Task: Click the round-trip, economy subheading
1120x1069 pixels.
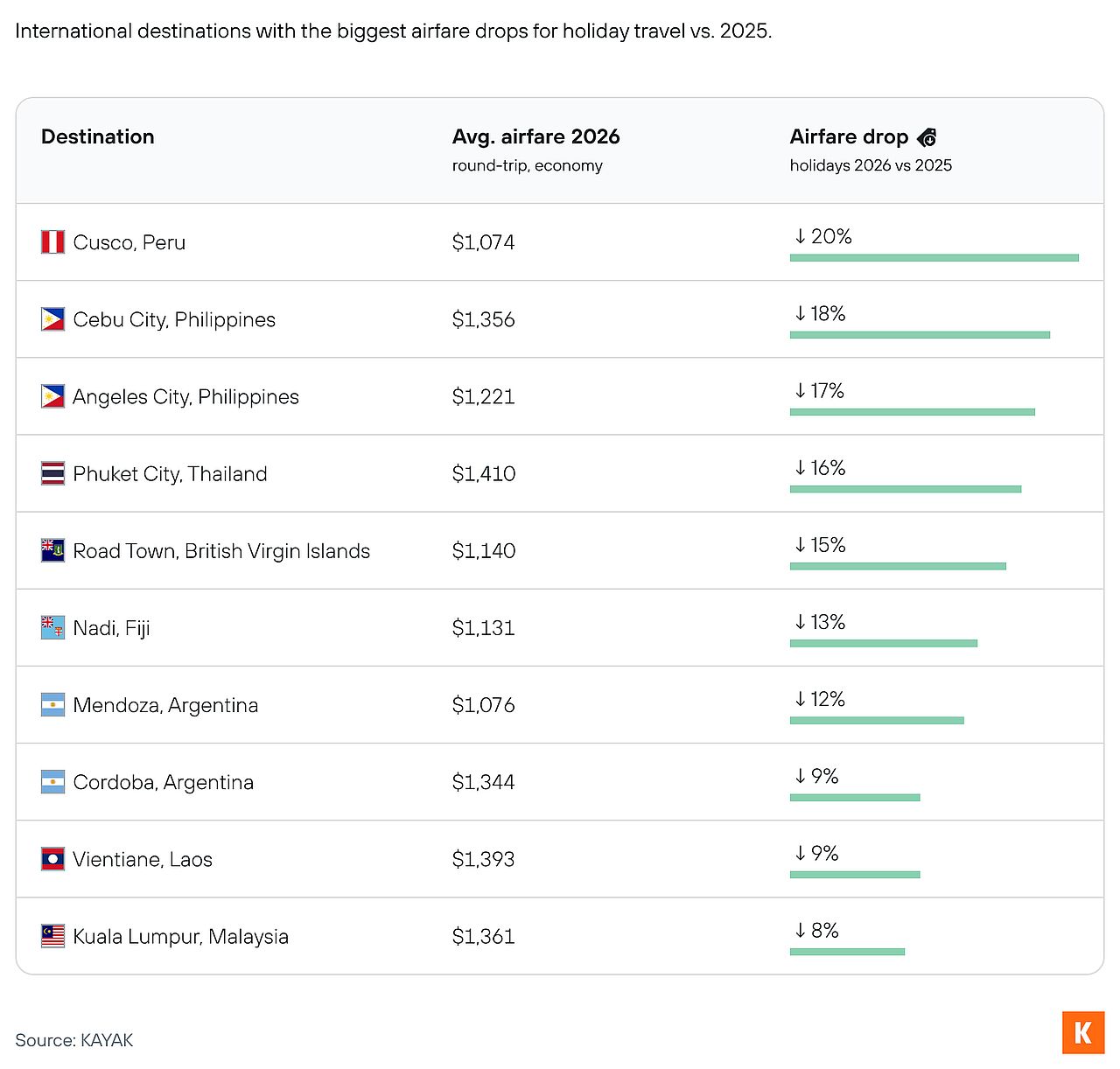Action: pyautogui.click(x=528, y=165)
